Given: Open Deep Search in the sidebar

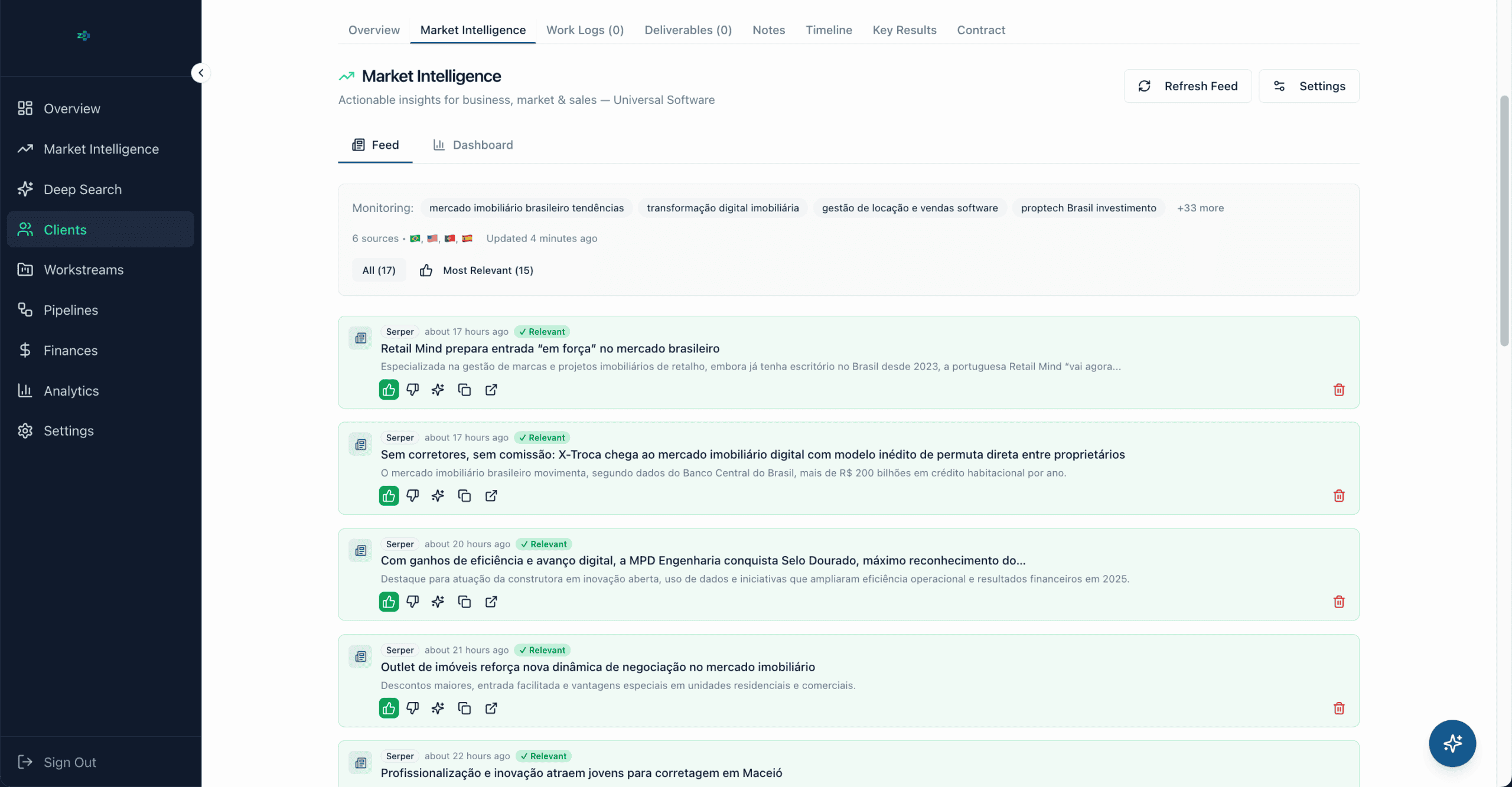Looking at the screenshot, I should point(83,190).
